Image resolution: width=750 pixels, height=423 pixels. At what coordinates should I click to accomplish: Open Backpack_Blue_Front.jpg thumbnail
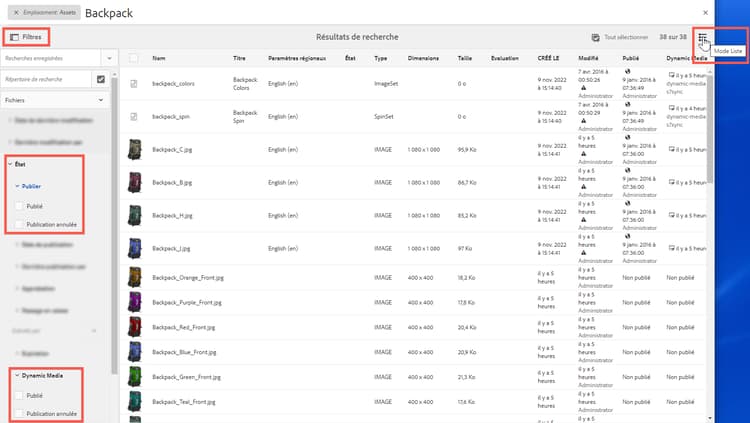pyautogui.click(x=135, y=352)
